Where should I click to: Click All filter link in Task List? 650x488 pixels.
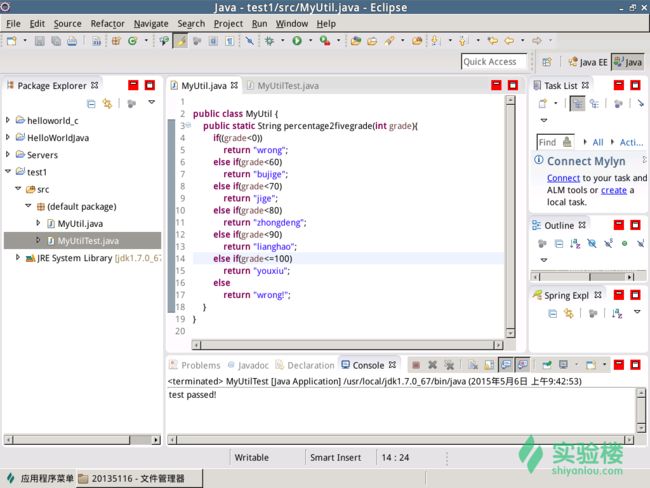point(598,142)
